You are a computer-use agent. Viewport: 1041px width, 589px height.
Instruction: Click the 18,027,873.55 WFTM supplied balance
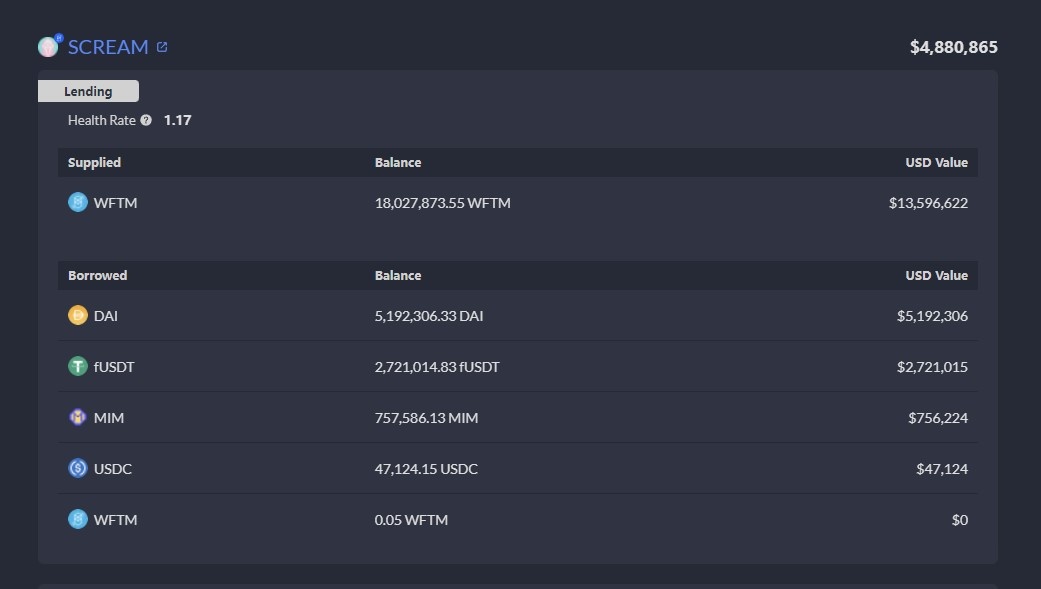pyautogui.click(x=442, y=203)
